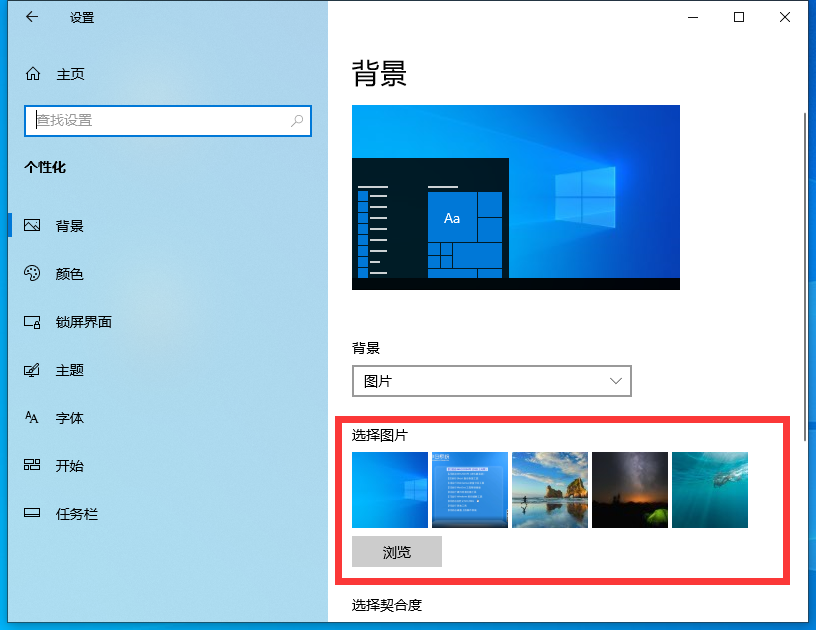Click the 主页 home icon
This screenshot has width=816, height=630.
point(33,74)
